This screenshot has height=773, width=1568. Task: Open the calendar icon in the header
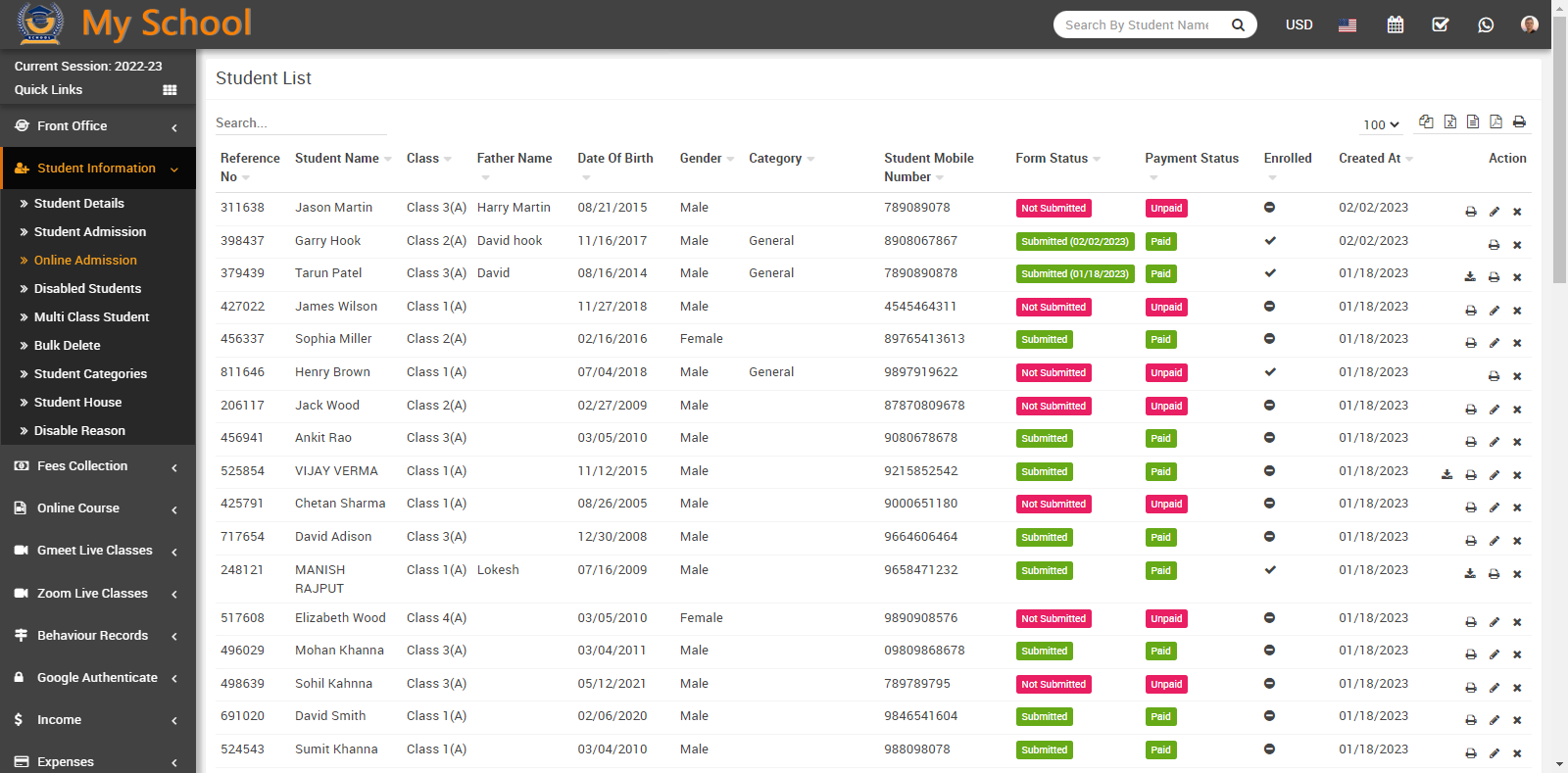(x=1395, y=24)
